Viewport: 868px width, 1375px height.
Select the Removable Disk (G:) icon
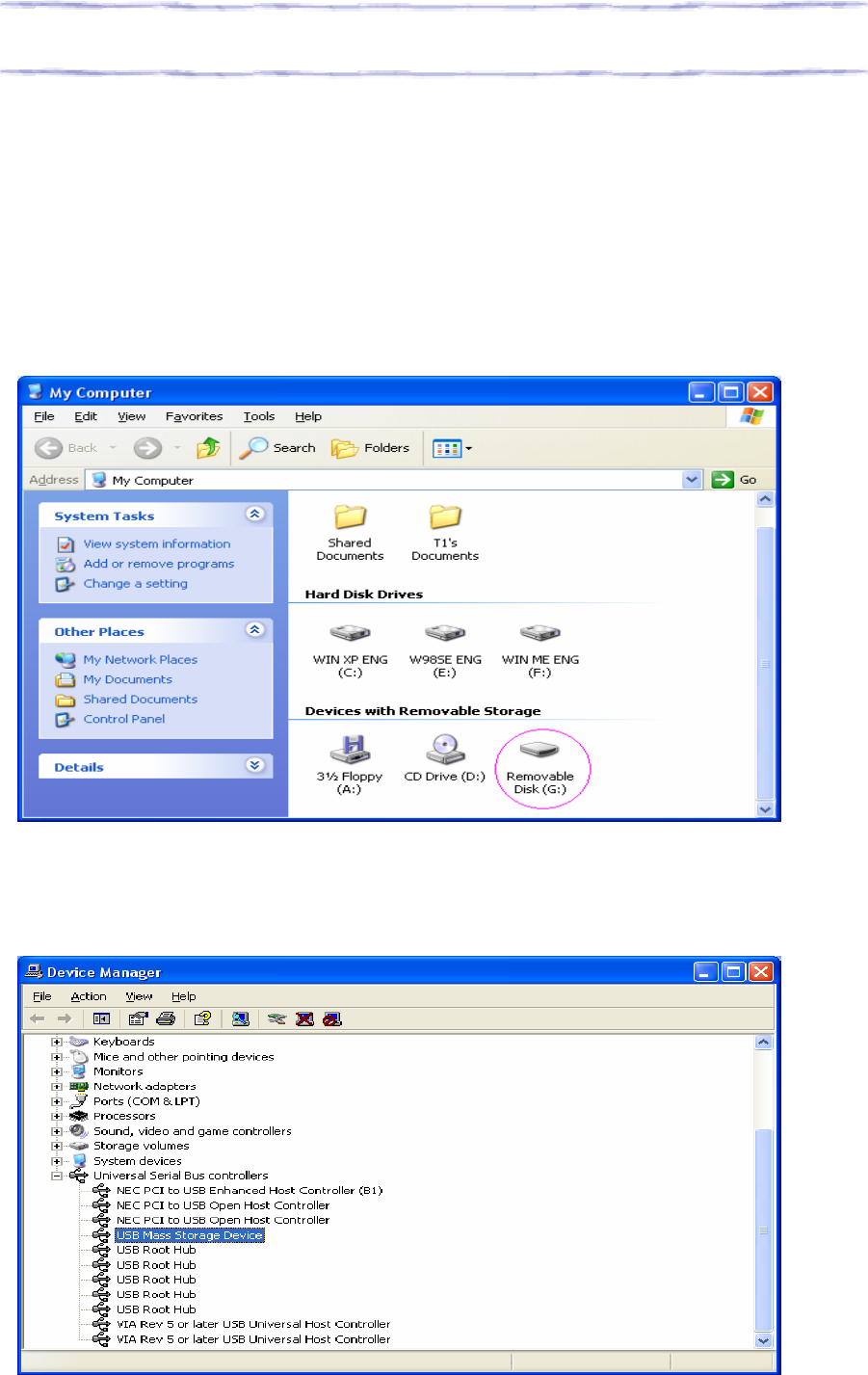pos(540,767)
